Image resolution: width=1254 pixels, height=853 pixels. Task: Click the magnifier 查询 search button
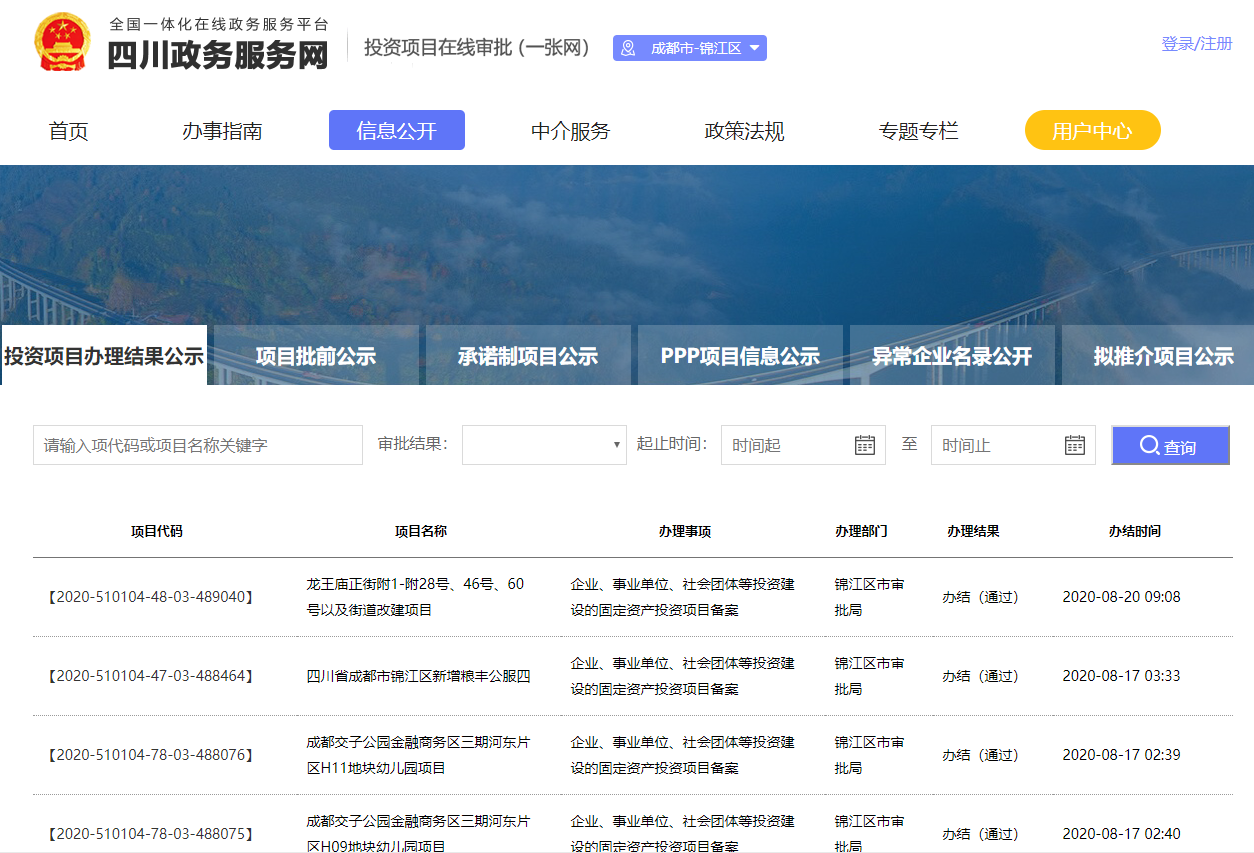tap(1170, 446)
